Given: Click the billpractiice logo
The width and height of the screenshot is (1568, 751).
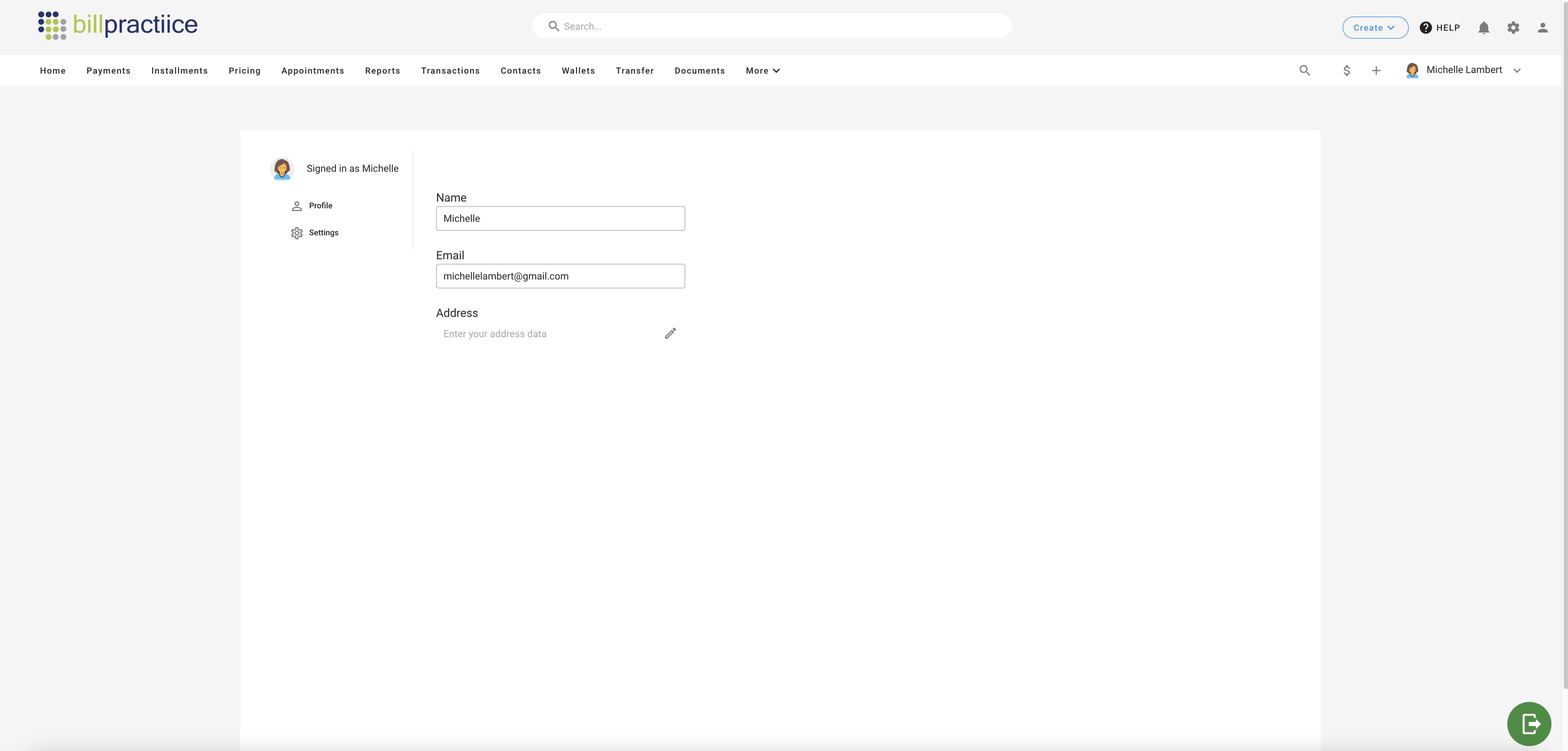Looking at the screenshot, I should [118, 25].
